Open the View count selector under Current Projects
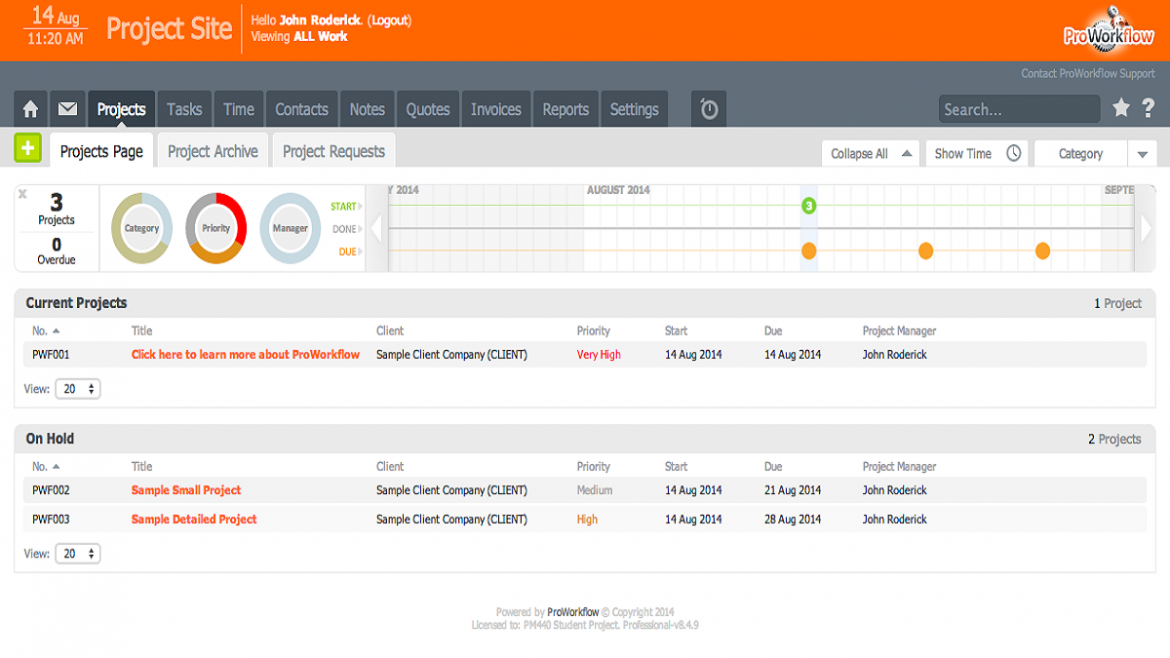The height and width of the screenshot is (658, 1170). pos(77,388)
